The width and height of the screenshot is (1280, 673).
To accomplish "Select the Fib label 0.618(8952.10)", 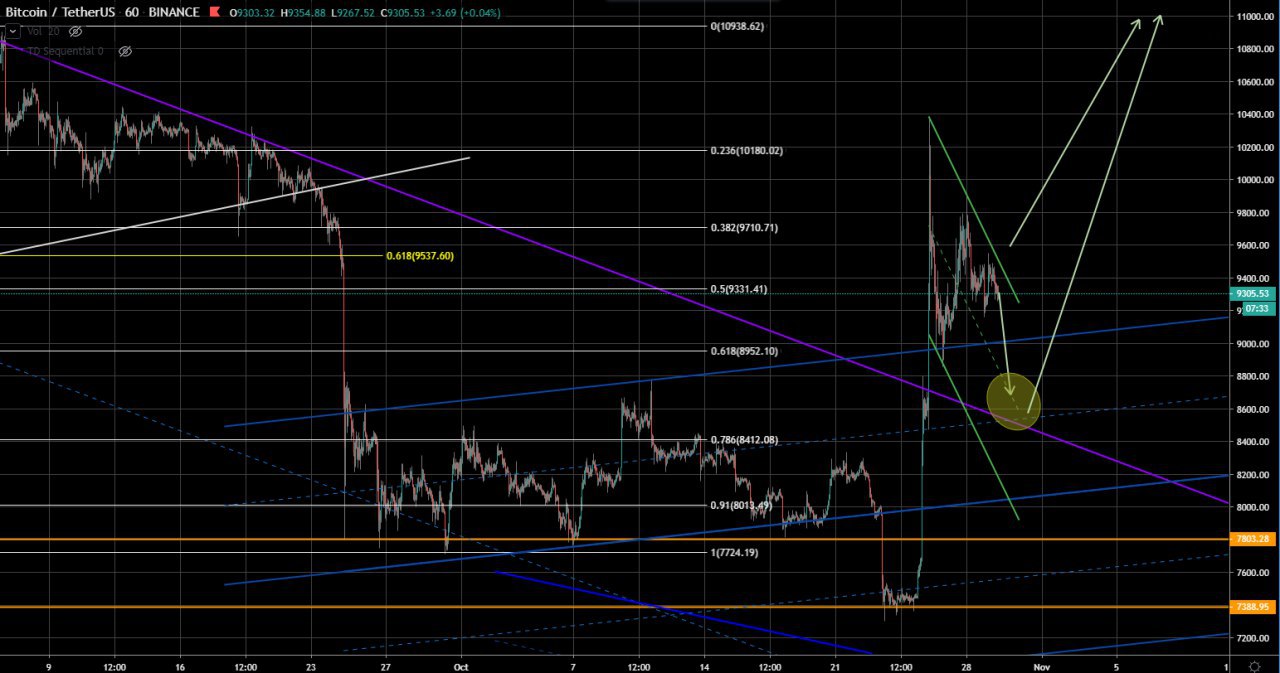I will (x=744, y=352).
